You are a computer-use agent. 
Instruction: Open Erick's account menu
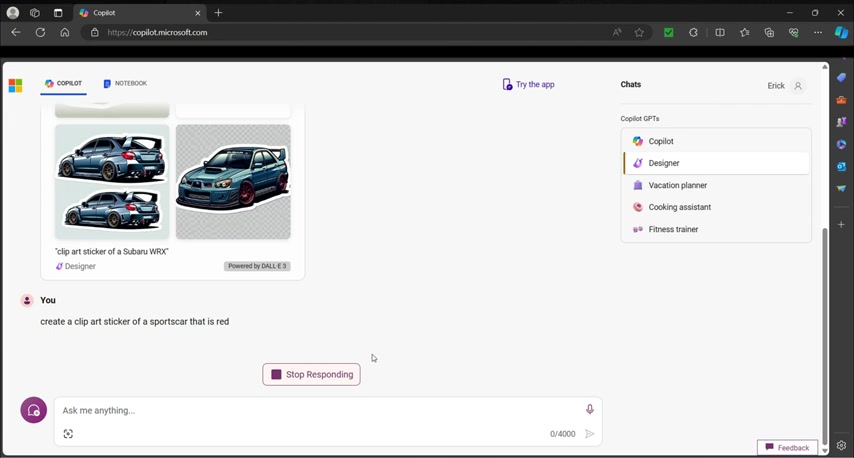pyautogui.click(x=785, y=86)
